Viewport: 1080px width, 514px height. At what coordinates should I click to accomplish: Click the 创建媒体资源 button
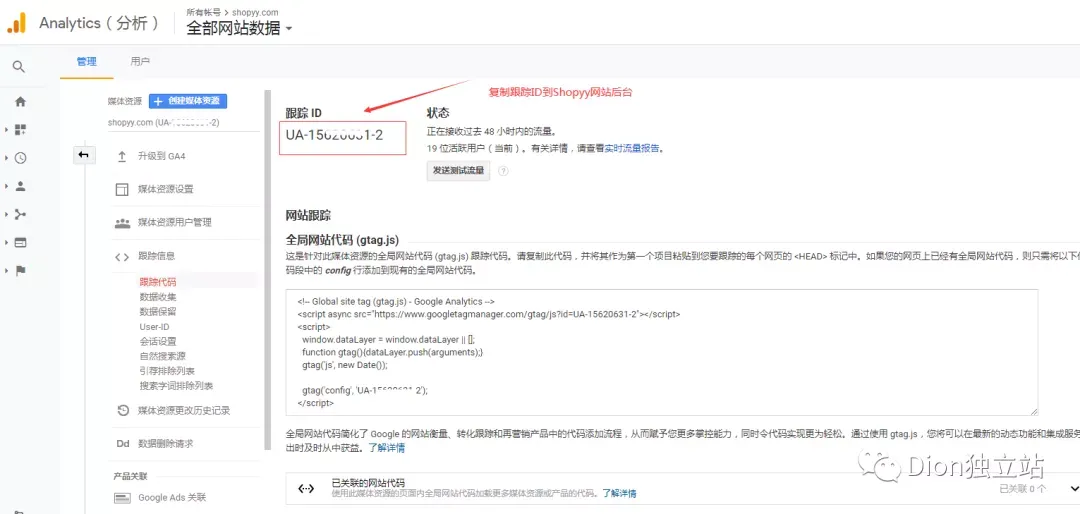pos(188,101)
